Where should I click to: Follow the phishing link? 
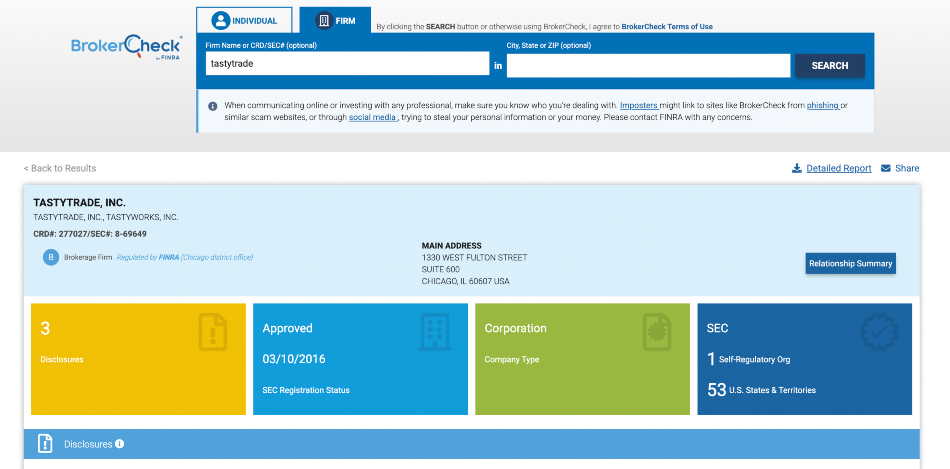823,105
